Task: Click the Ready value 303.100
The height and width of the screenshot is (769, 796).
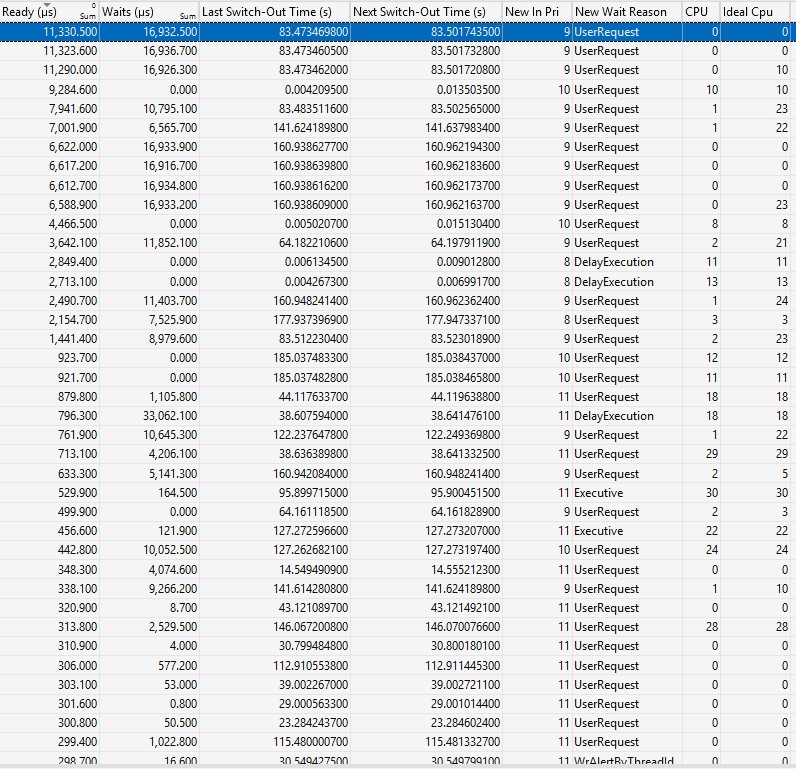Action: (77, 685)
